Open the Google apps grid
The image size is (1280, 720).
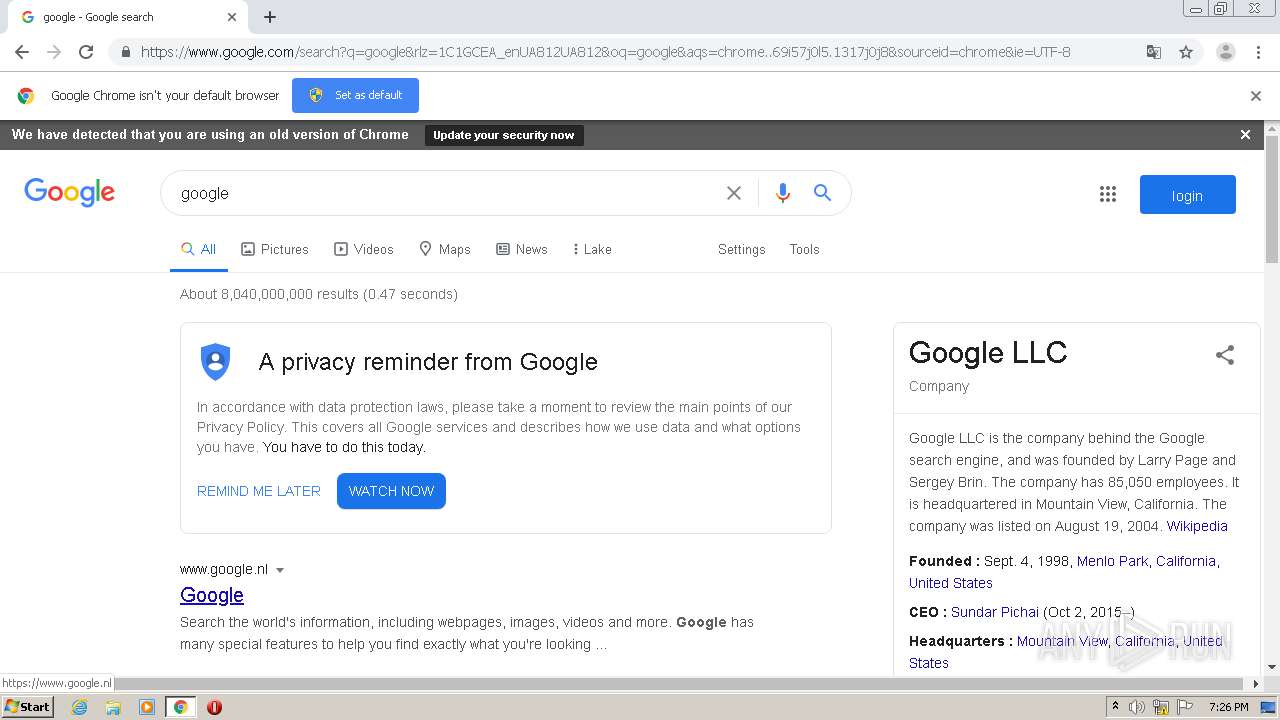[x=1108, y=194]
